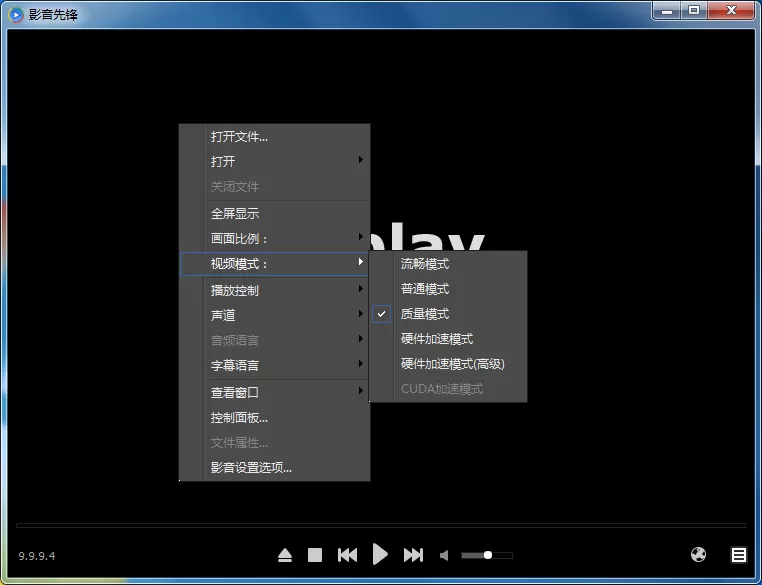Skip to next track
This screenshot has width=762, height=585.
(413, 555)
